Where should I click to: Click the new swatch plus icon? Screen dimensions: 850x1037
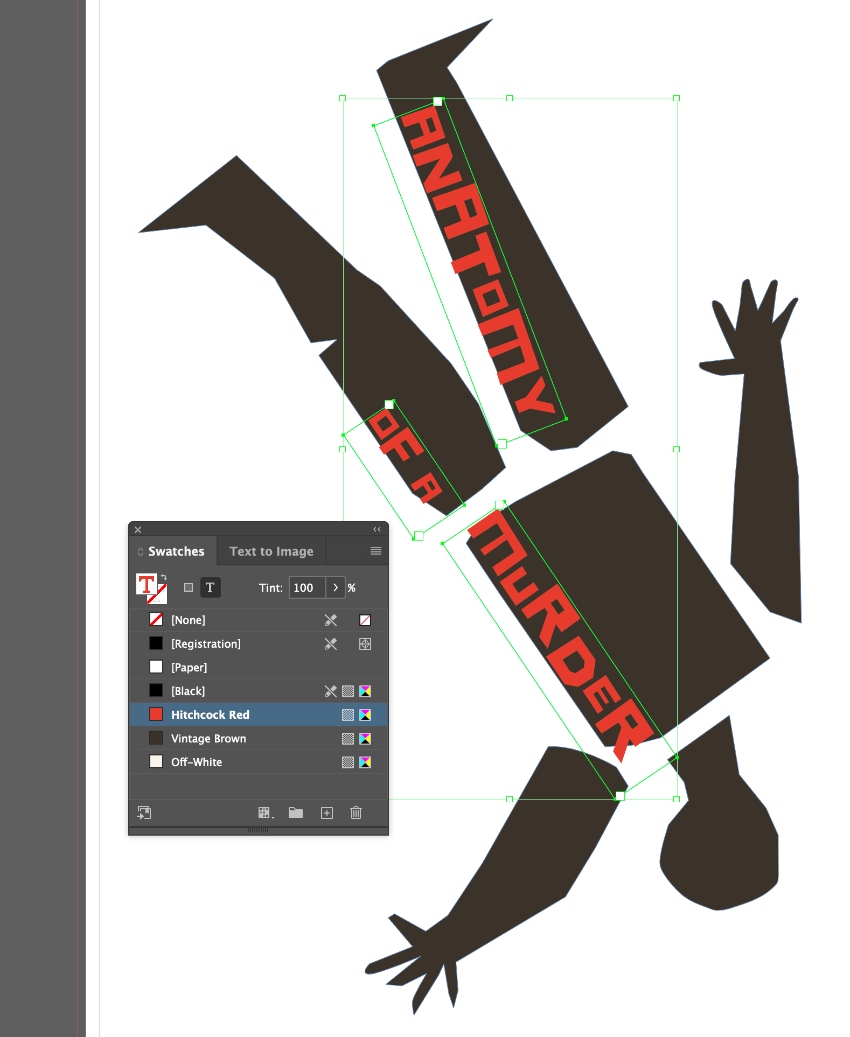(x=327, y=813)
